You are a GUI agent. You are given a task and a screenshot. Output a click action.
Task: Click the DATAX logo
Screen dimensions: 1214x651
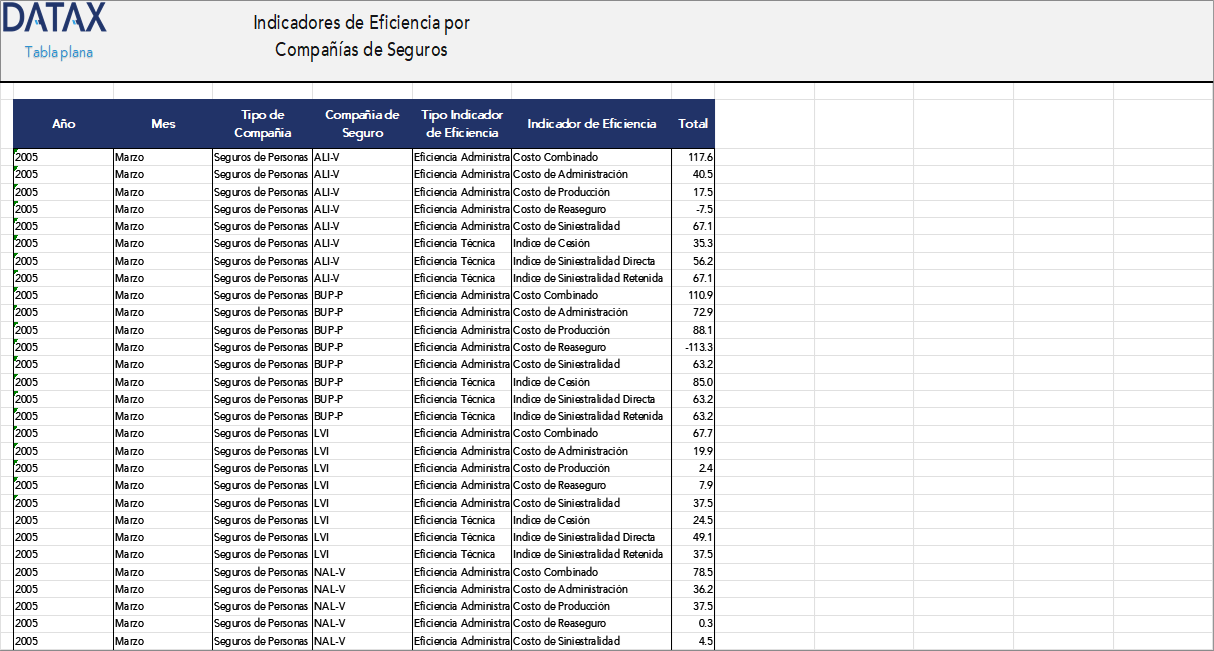(55, 18)
